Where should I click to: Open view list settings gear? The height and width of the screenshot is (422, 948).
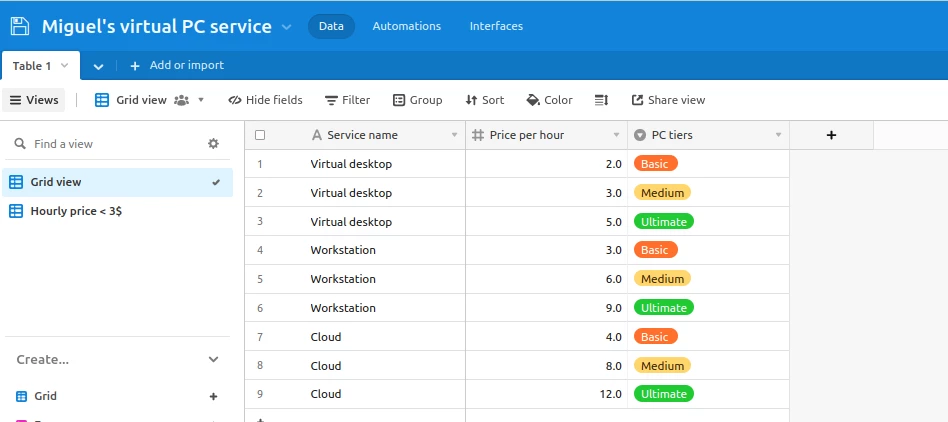pyautogui.click(x=213, y=144)
